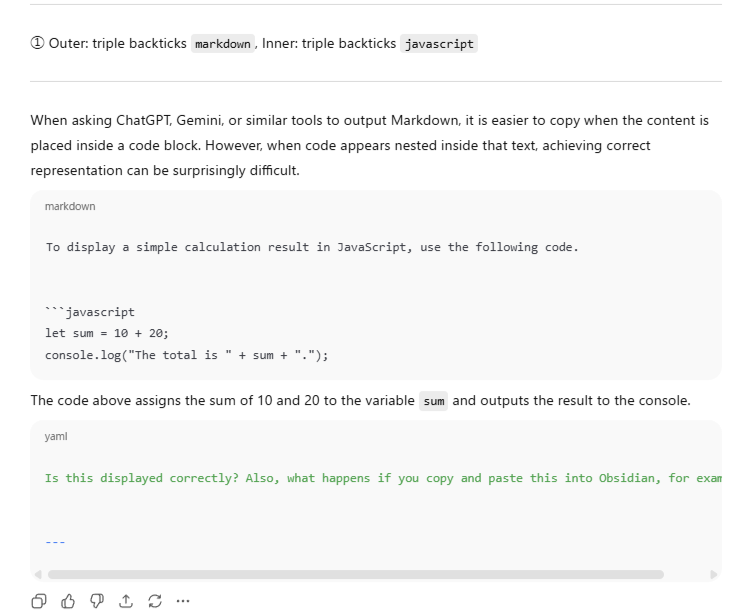
Task: Click the regenerate response icon
Action: pyautogui.click(x=153, y=601)
